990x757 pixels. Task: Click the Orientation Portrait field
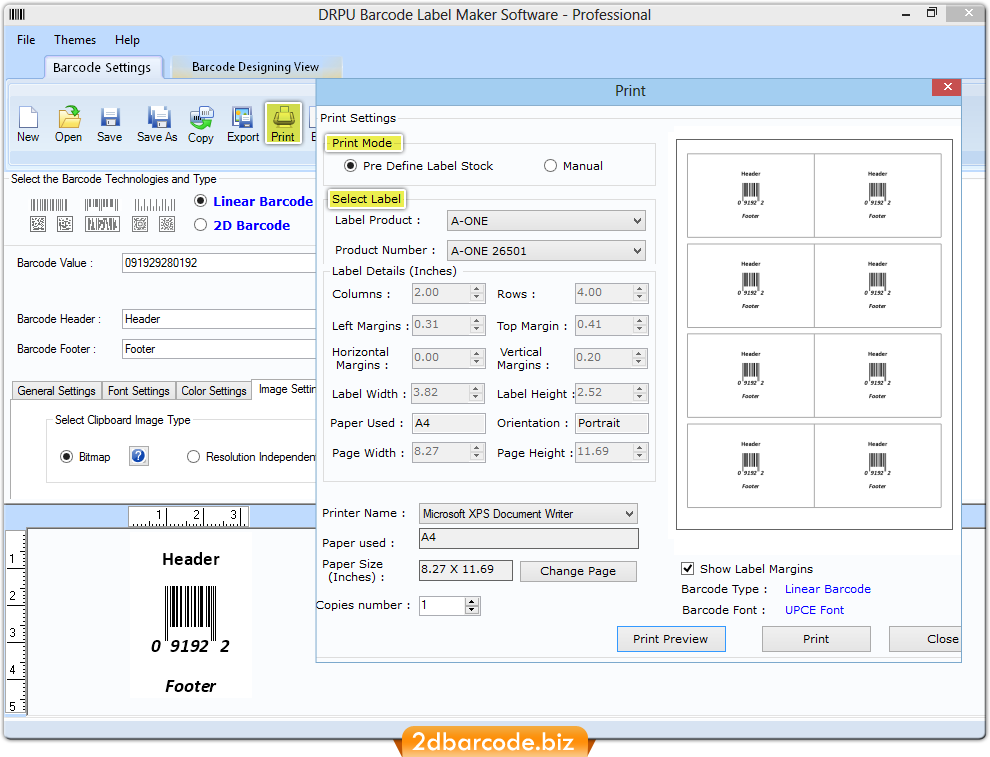[612, 423]
